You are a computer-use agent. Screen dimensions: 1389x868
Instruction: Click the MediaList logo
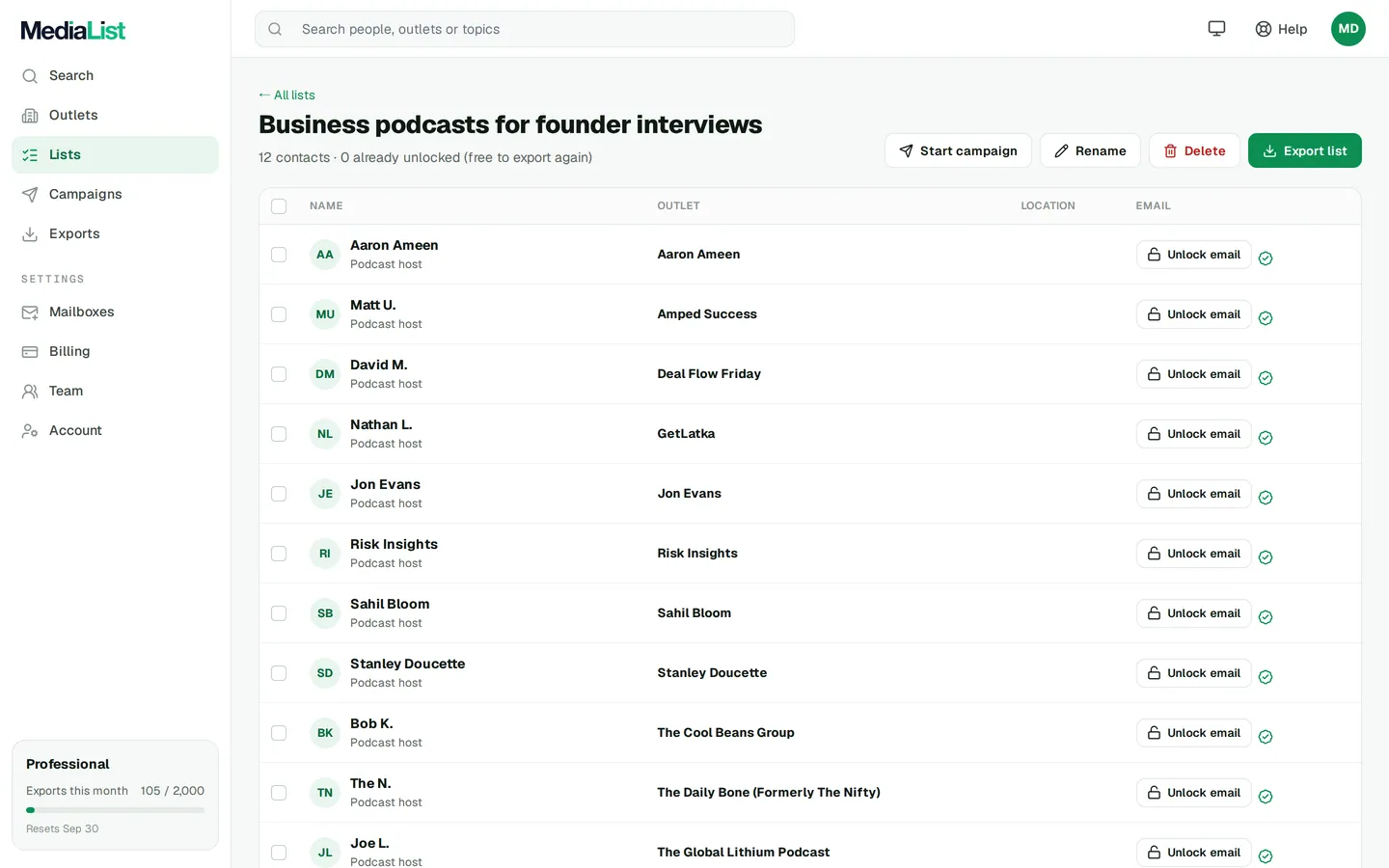73,30
